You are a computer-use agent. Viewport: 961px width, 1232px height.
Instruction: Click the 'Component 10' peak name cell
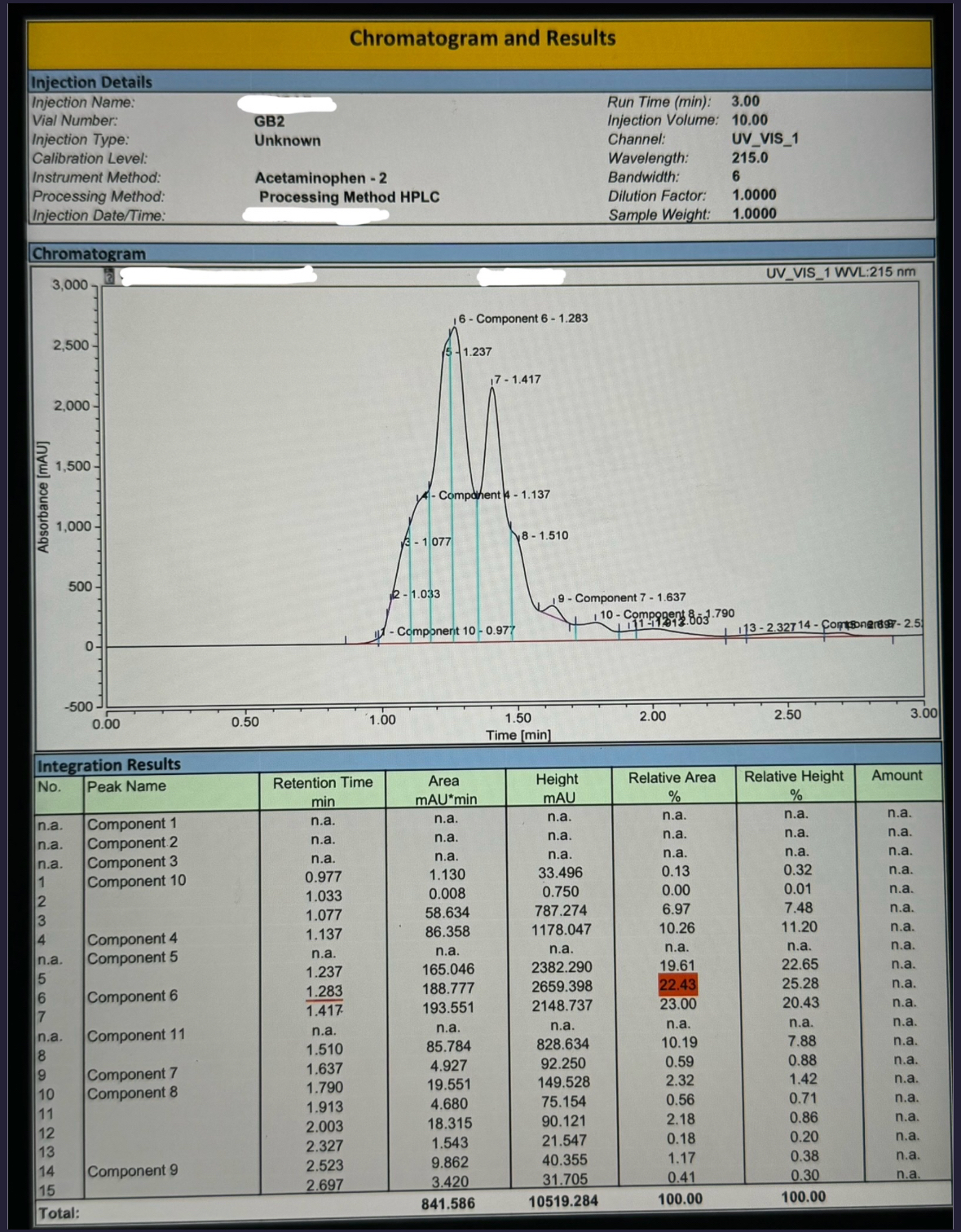click(x=136, y=881)
